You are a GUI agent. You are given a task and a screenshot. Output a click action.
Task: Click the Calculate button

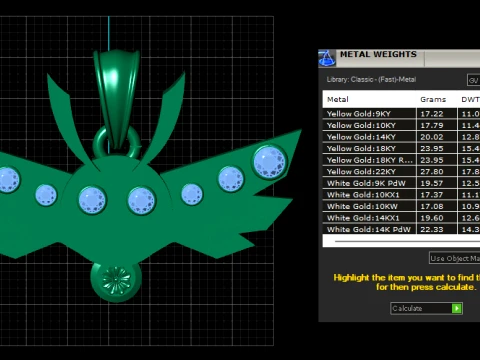pyautogui.click(x=426, y=308)
